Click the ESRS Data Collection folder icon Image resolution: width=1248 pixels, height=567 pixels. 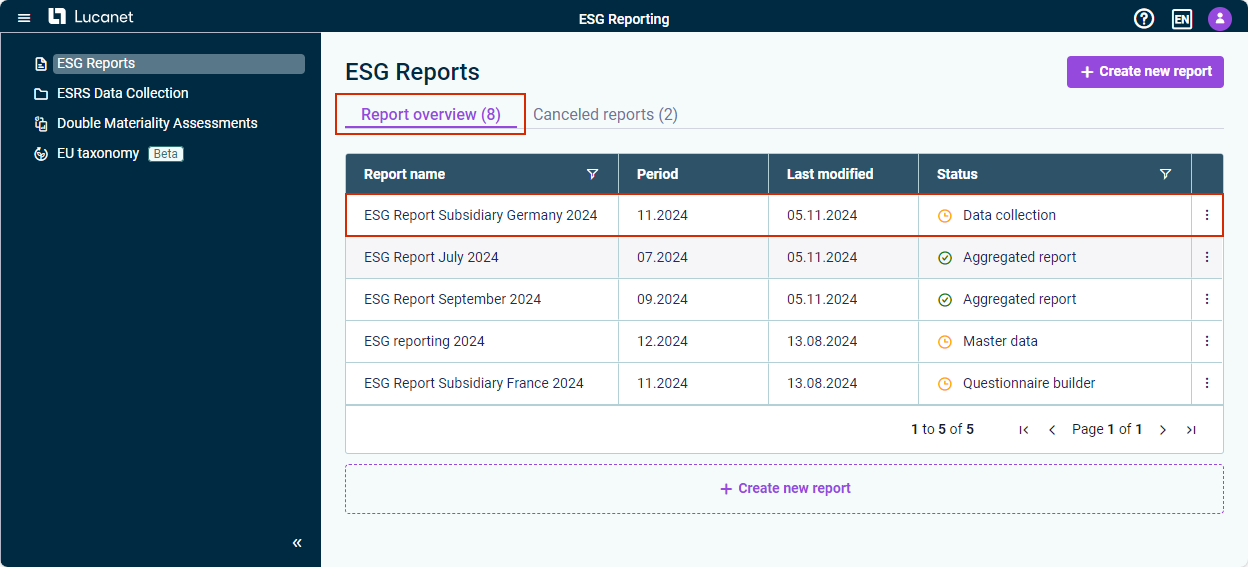[x=41, y=94]
